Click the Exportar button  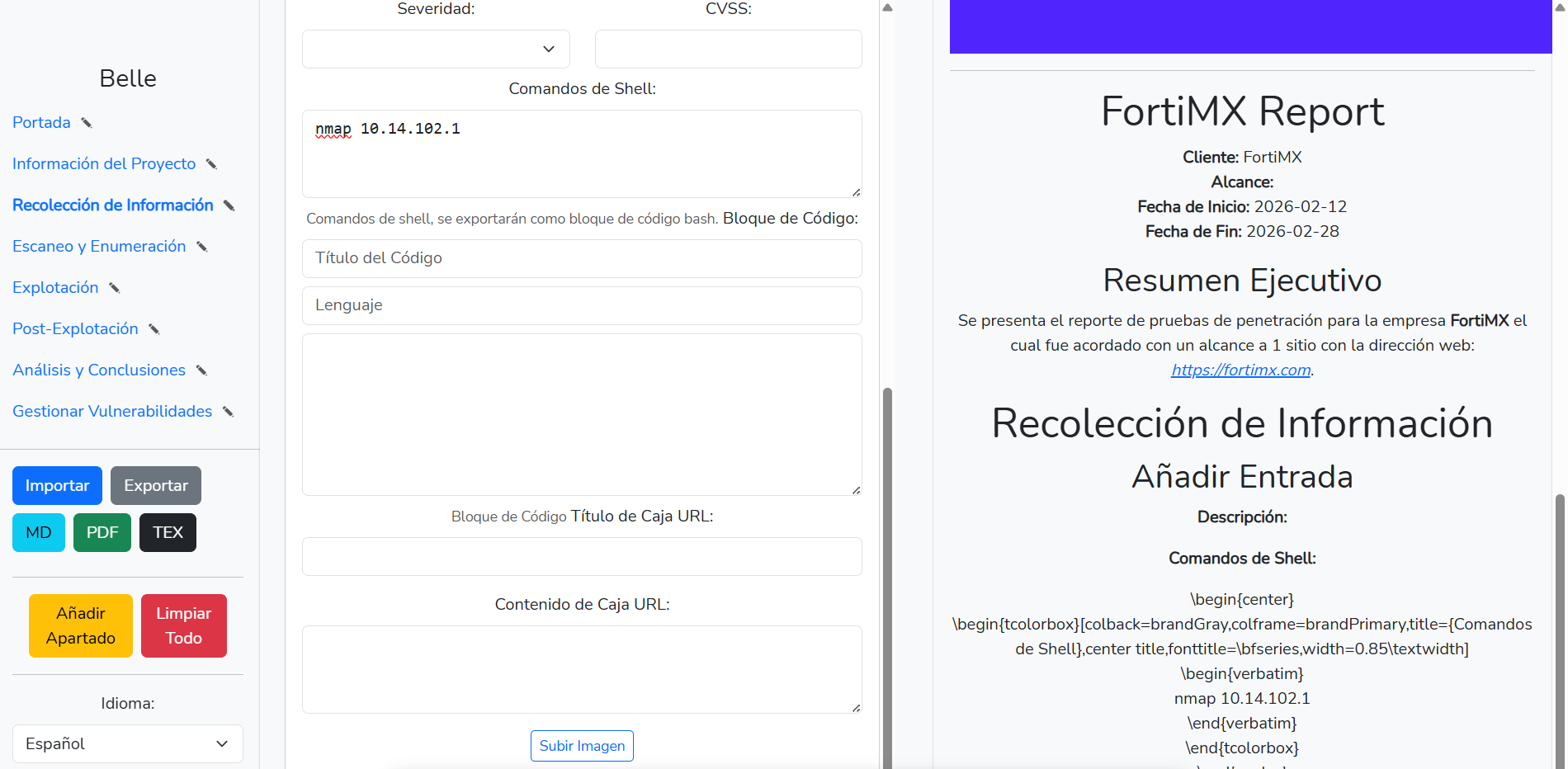point(156,485)
